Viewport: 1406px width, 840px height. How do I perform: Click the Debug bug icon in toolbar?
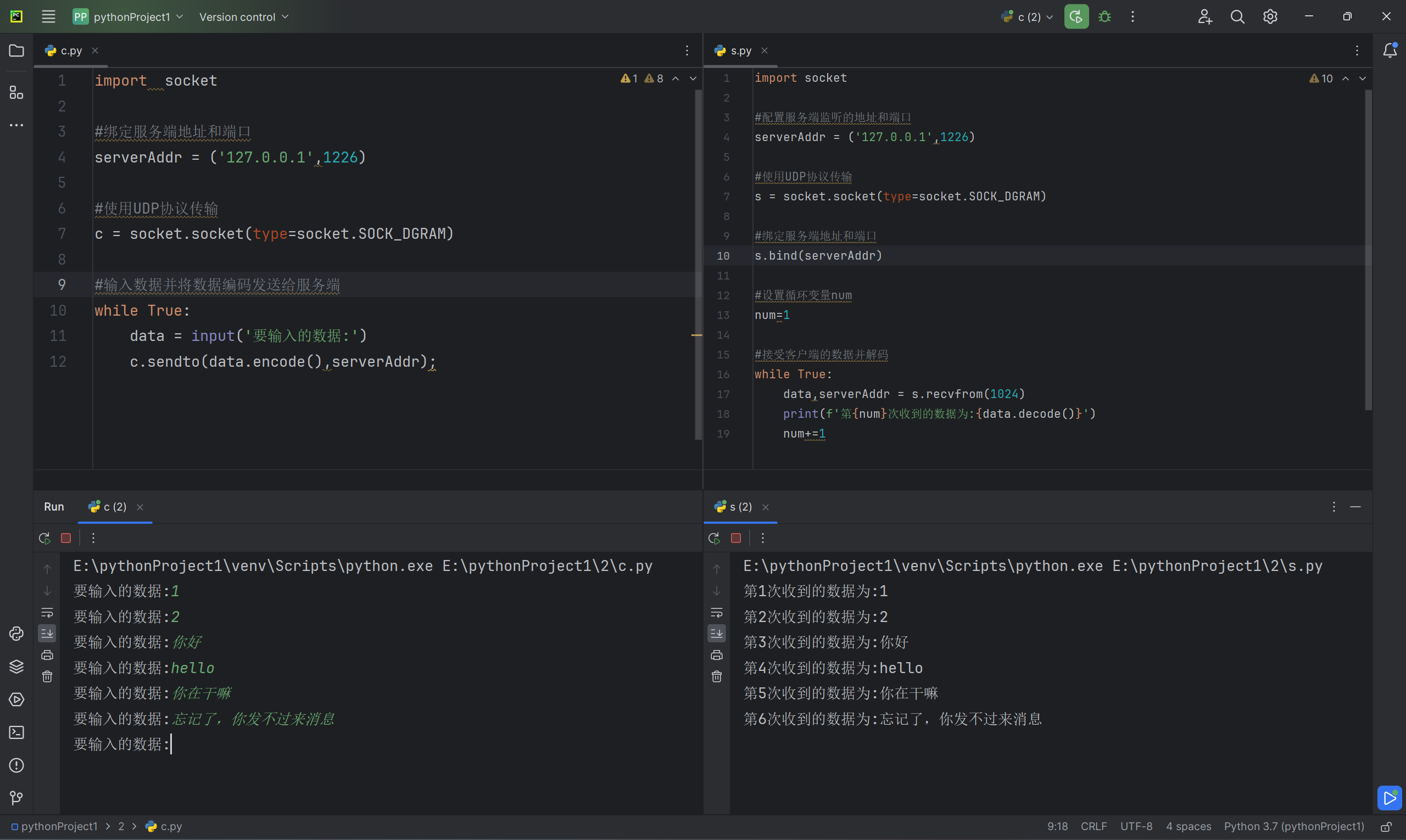point(1104,17)
